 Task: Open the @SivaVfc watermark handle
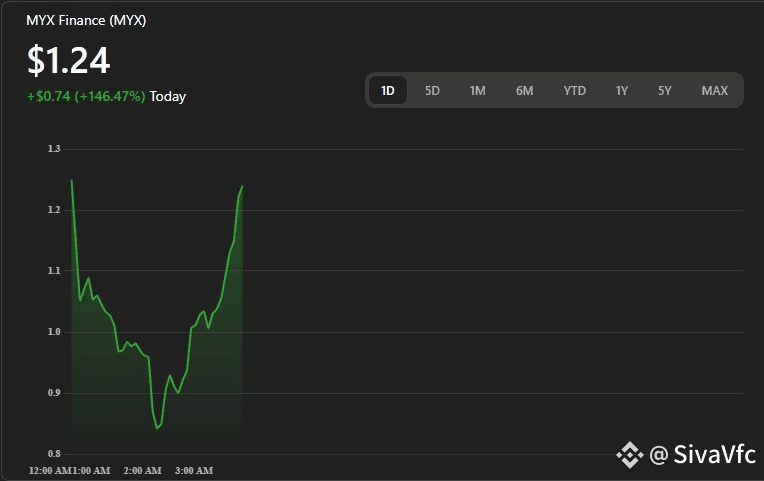click(x=703, y=455)
